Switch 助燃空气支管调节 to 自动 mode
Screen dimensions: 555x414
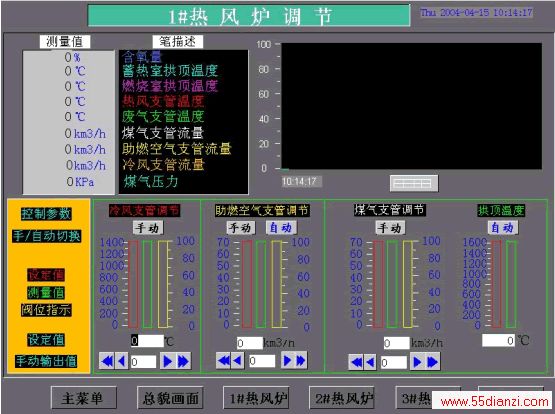[x=281, y=228]
